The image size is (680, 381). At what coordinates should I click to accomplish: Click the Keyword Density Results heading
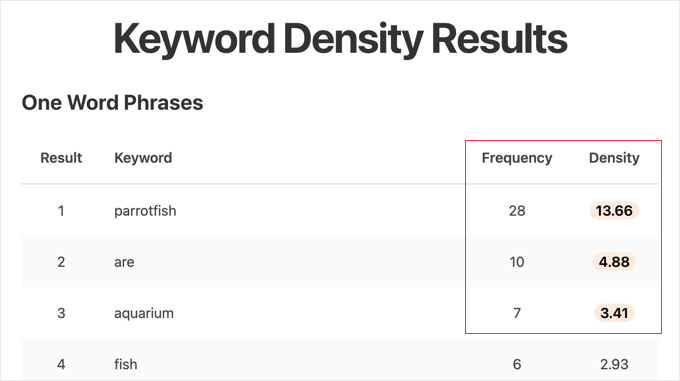340,39
